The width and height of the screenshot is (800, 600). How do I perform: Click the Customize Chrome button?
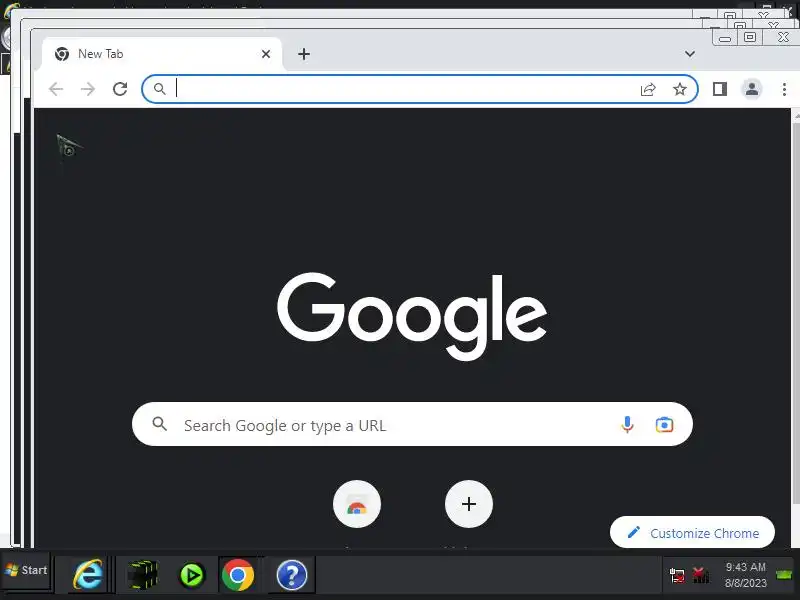[692, 533]
